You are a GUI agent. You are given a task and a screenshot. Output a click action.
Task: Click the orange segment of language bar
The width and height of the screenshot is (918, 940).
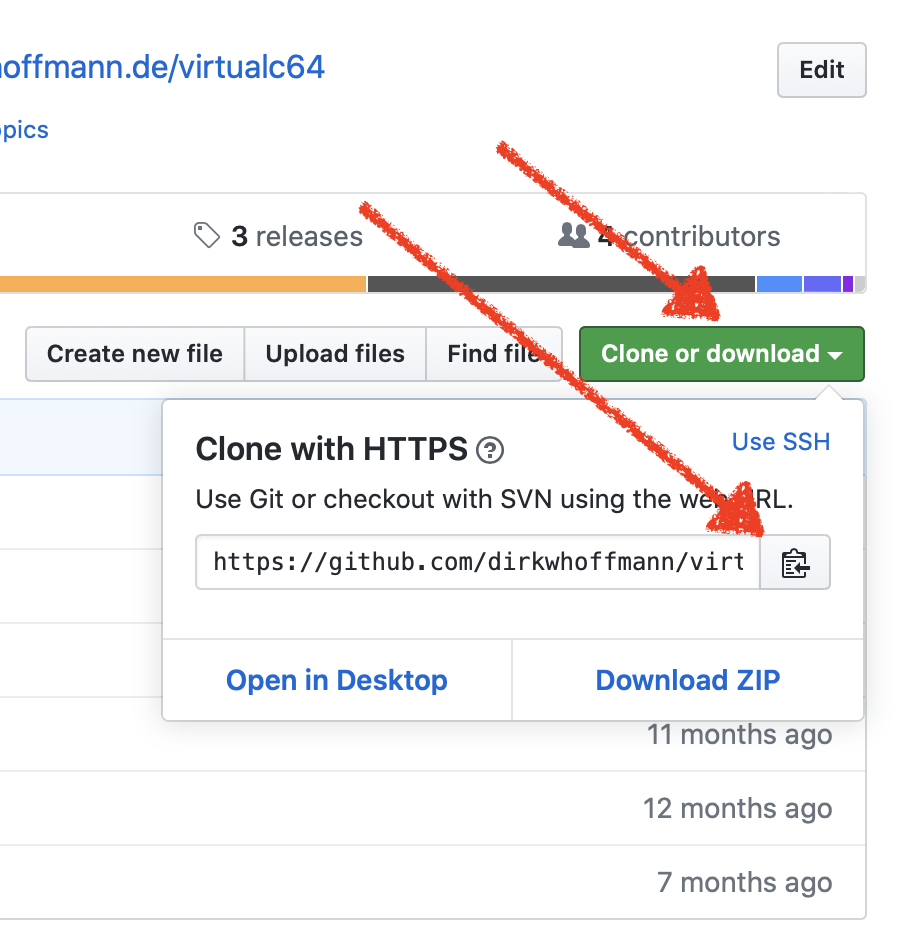(x=183, y=284)
